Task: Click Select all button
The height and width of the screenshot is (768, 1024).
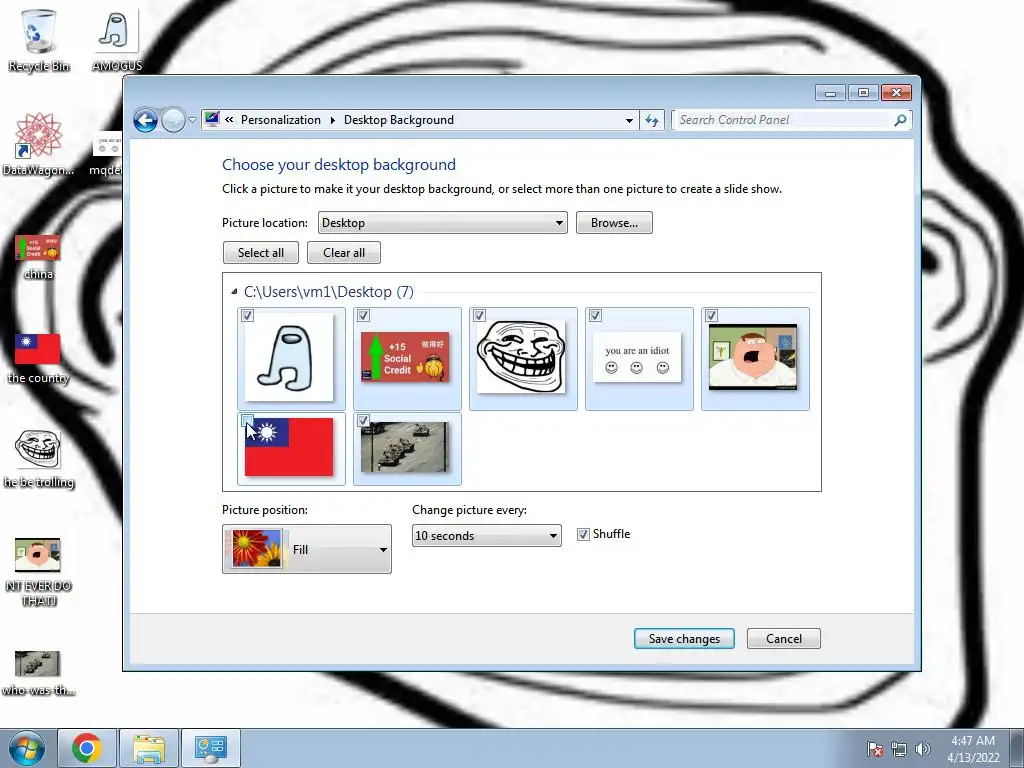Action: tap(261, 253)
